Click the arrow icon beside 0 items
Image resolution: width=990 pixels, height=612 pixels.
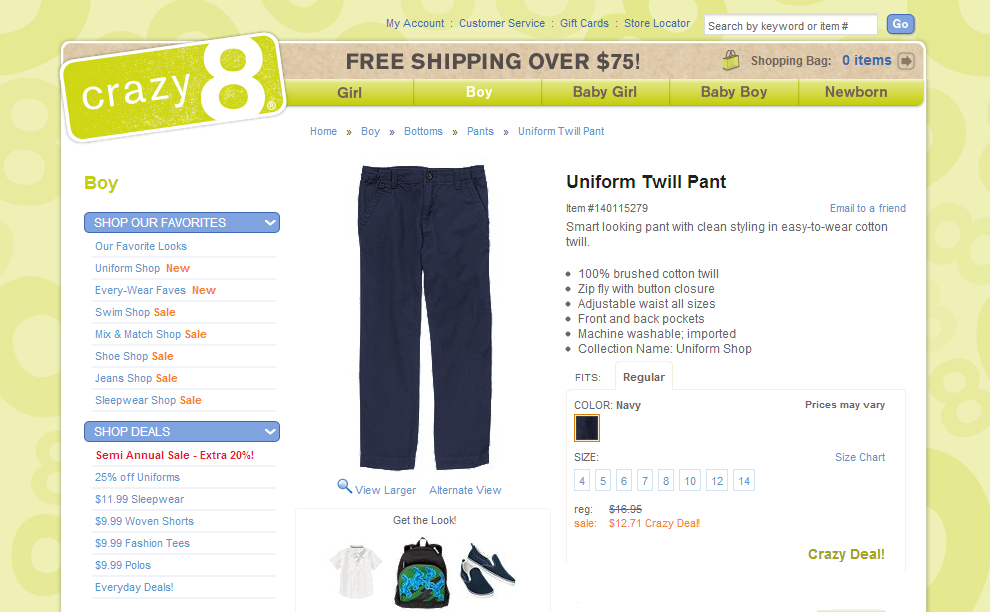point(906,61)
